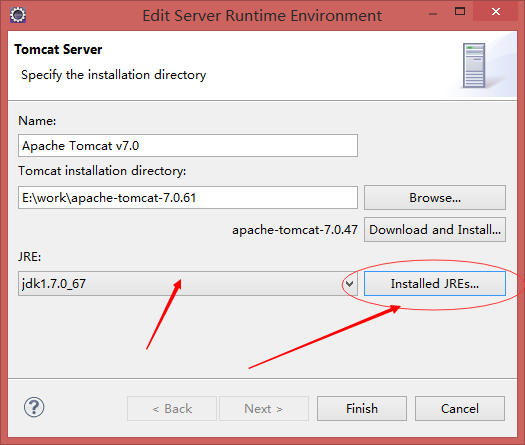Viewport: 525px width, 445px height.
Task: Focus the Tomcat installation directory field
Action: (188, 198)
